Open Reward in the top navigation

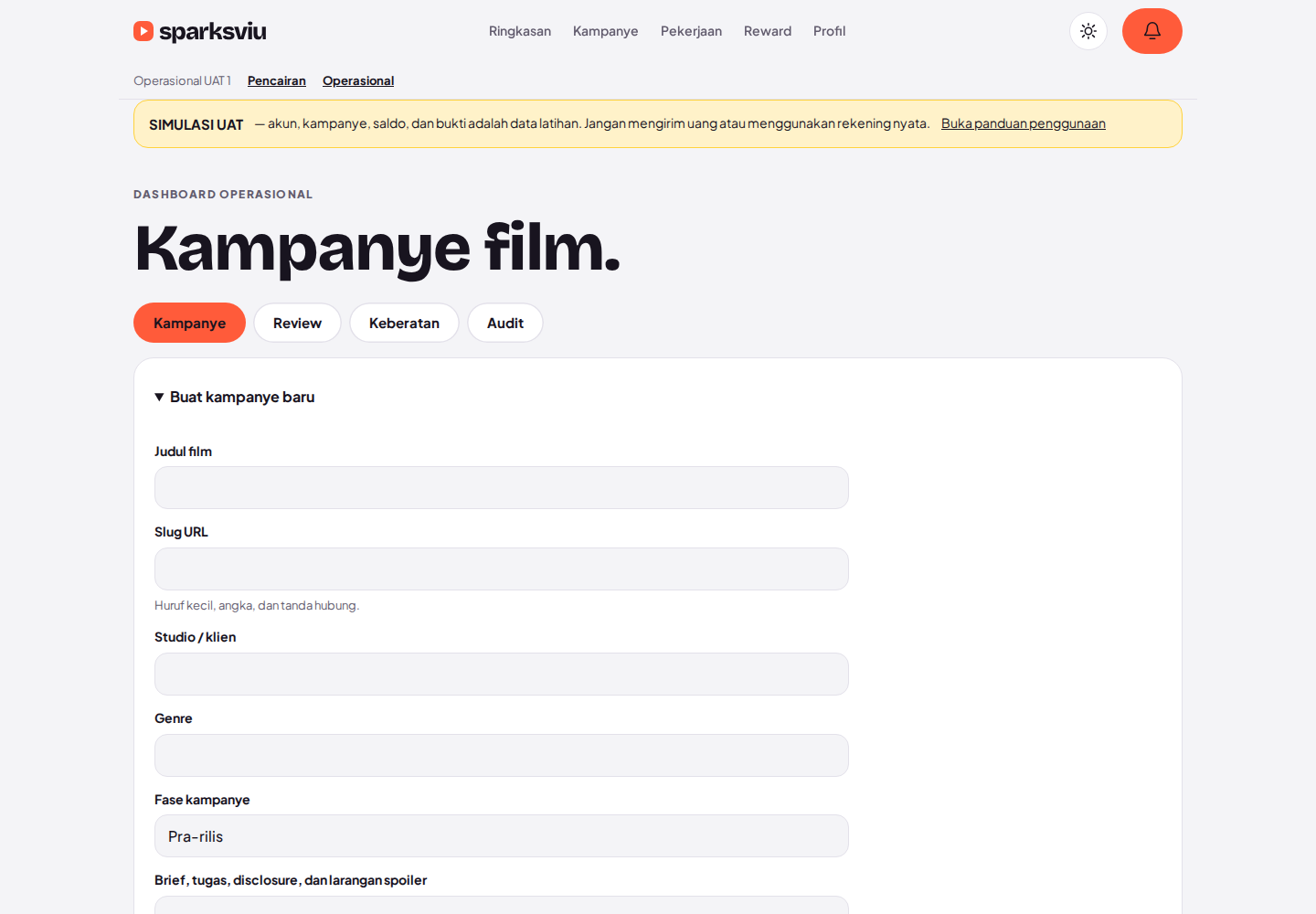(768, 31)
